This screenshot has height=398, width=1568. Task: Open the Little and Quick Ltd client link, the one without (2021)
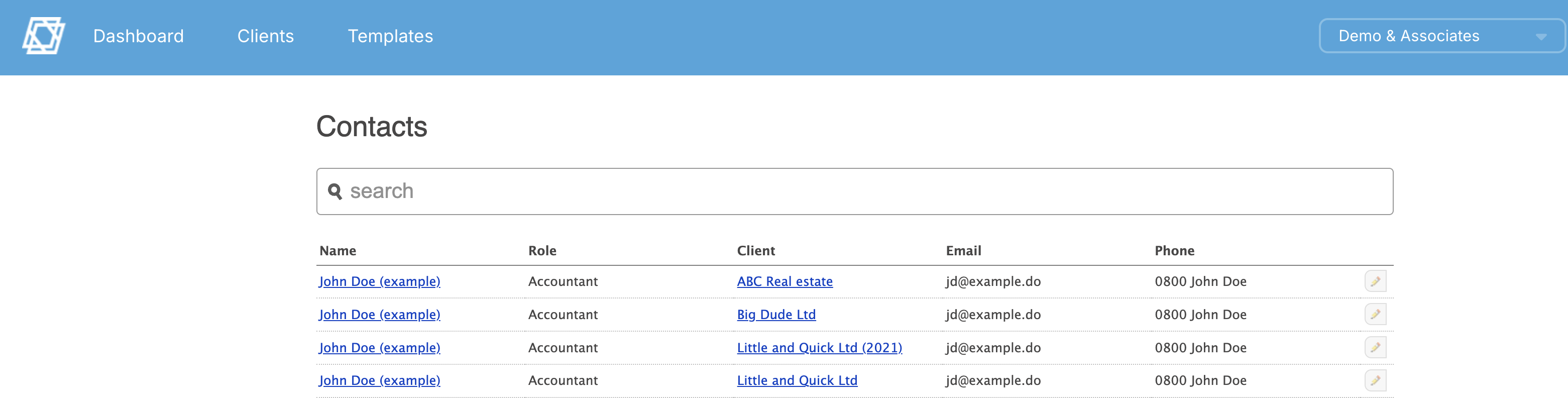[797, 380]
